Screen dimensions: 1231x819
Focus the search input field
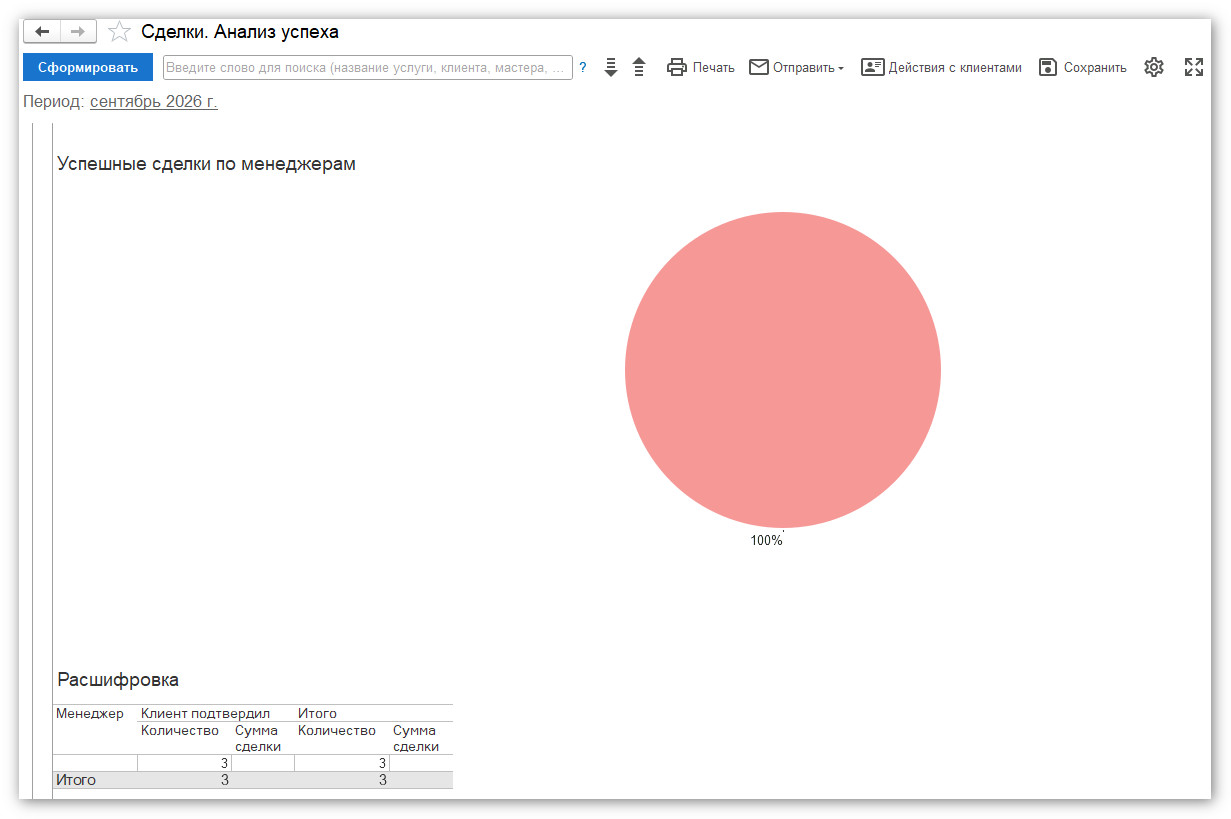(x=368, y=67)
